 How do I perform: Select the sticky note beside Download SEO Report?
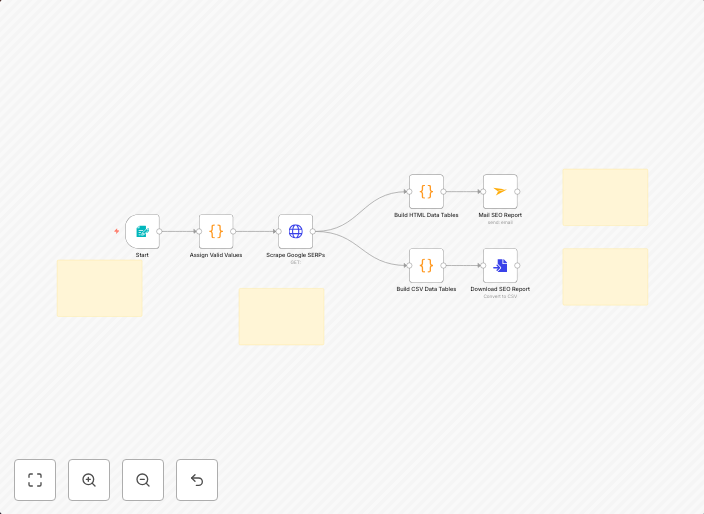click(x=605, y=277)
